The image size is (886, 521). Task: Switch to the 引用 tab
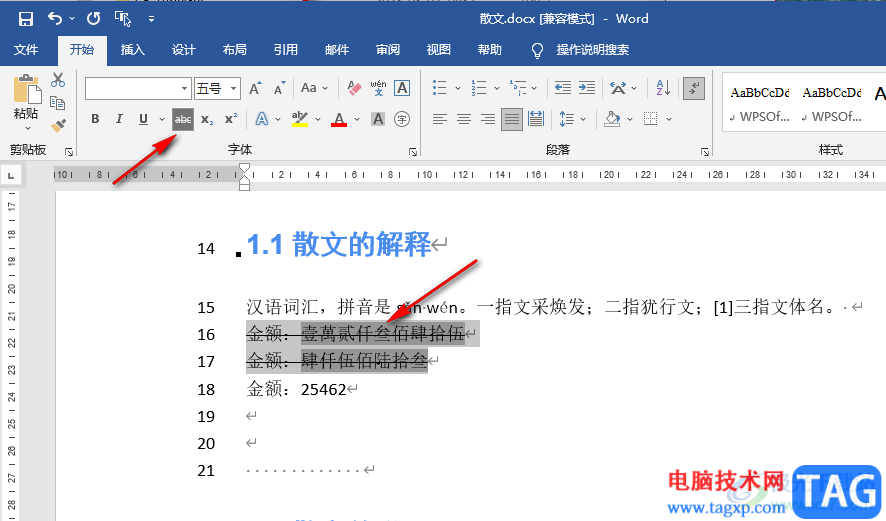pyautogui.click(x=285, y=50)
